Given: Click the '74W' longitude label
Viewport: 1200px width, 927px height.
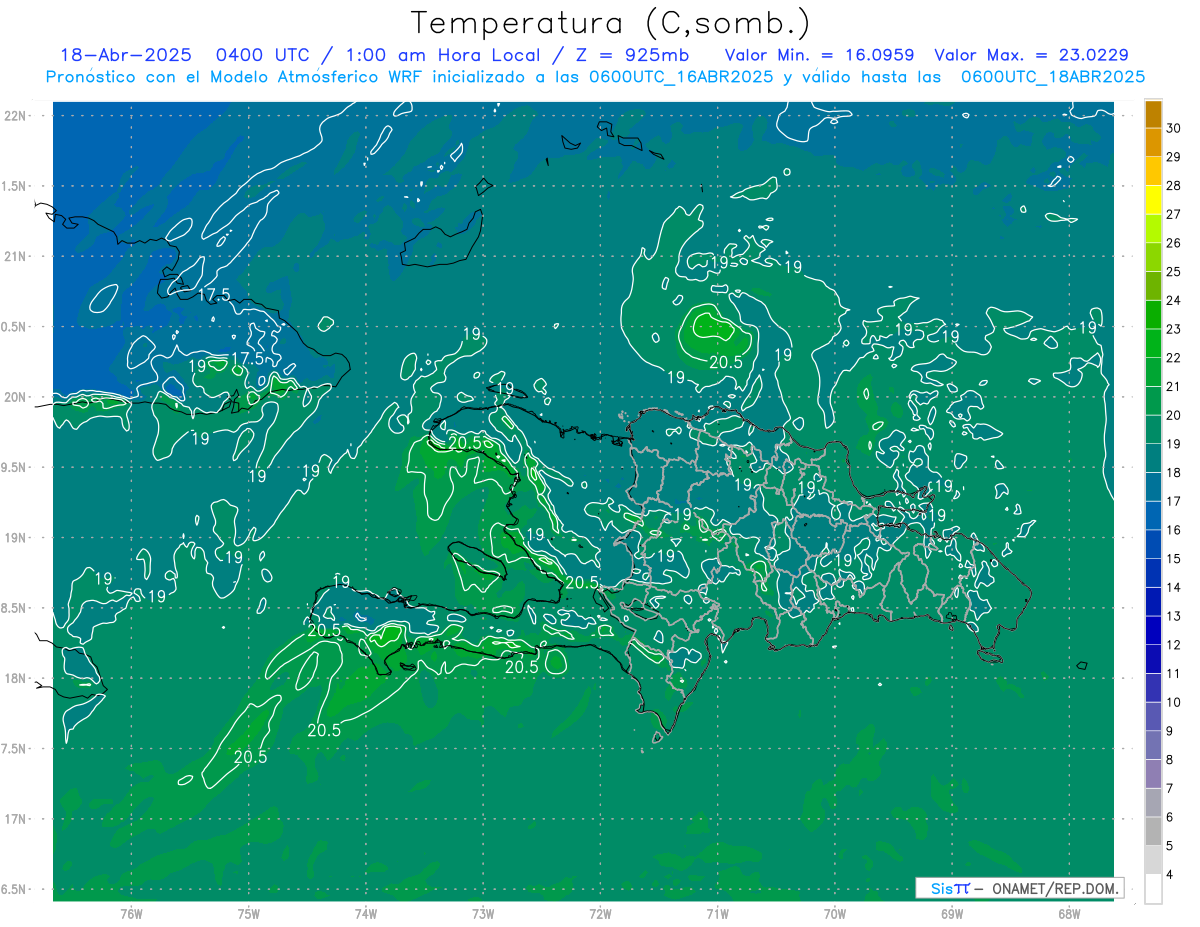Looking at the screenshot, I should (x=366, y=913).
